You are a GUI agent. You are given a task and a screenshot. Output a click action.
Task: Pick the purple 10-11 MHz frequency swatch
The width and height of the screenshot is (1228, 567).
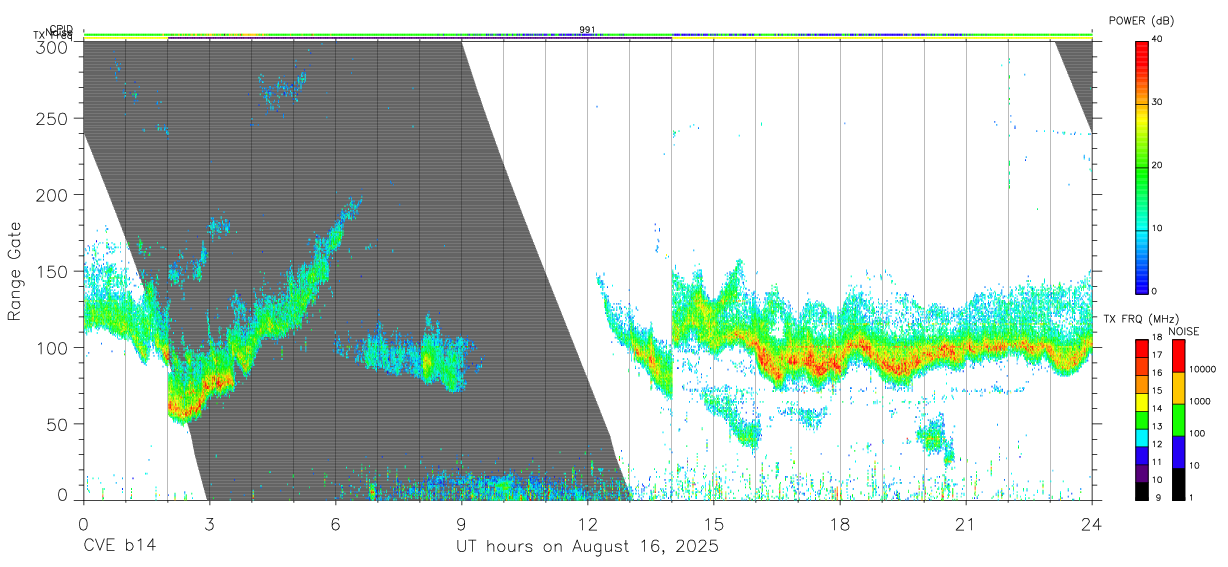click(1141, 473)
